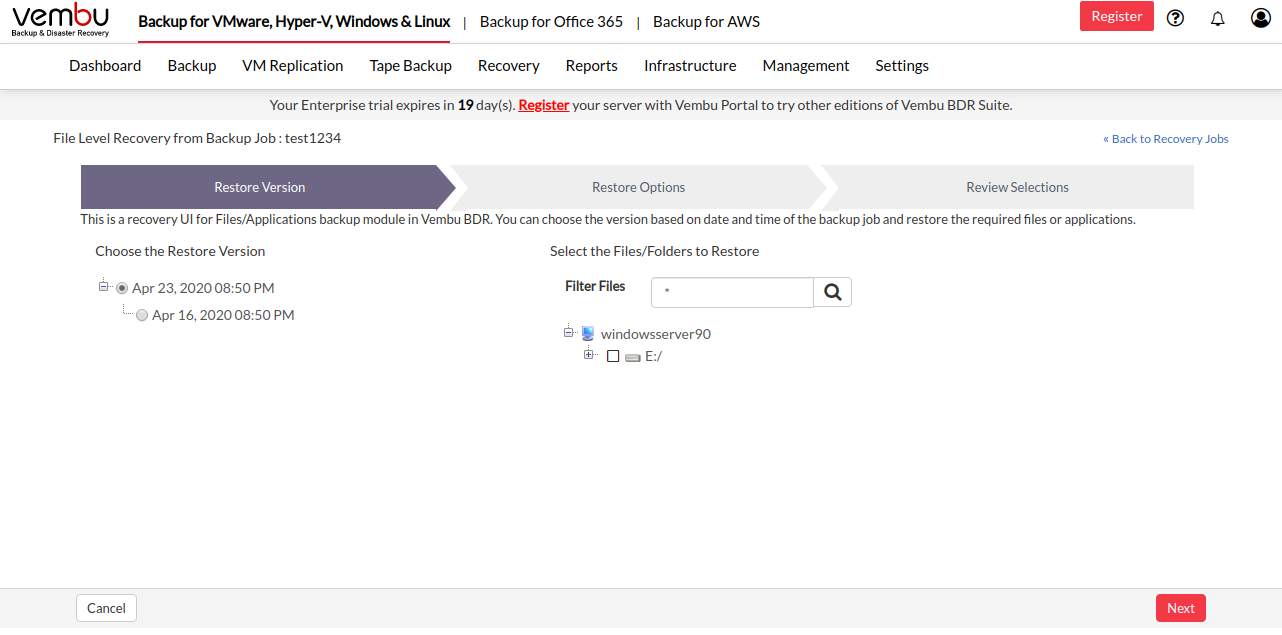Open the user account profile icon
Viewport: 1282px width, 635px height.
coord(1261,18)
